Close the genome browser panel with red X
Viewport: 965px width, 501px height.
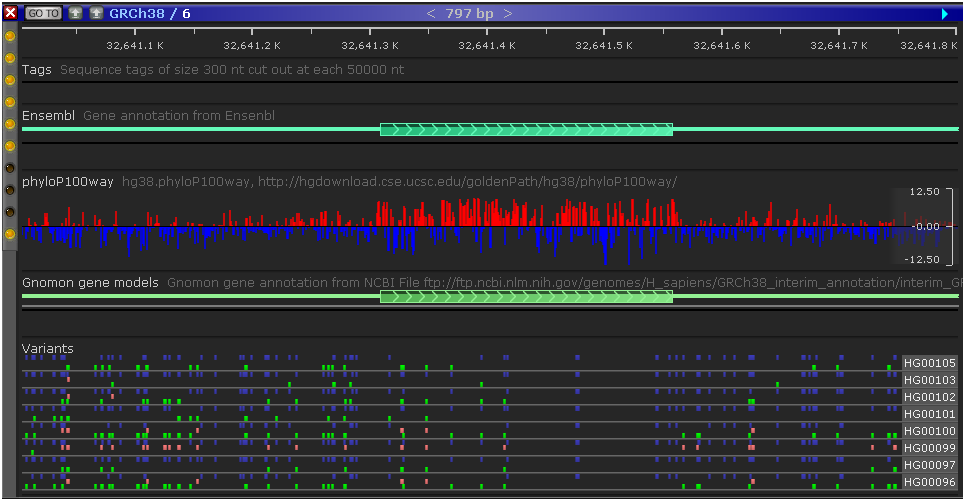[10, 13]
